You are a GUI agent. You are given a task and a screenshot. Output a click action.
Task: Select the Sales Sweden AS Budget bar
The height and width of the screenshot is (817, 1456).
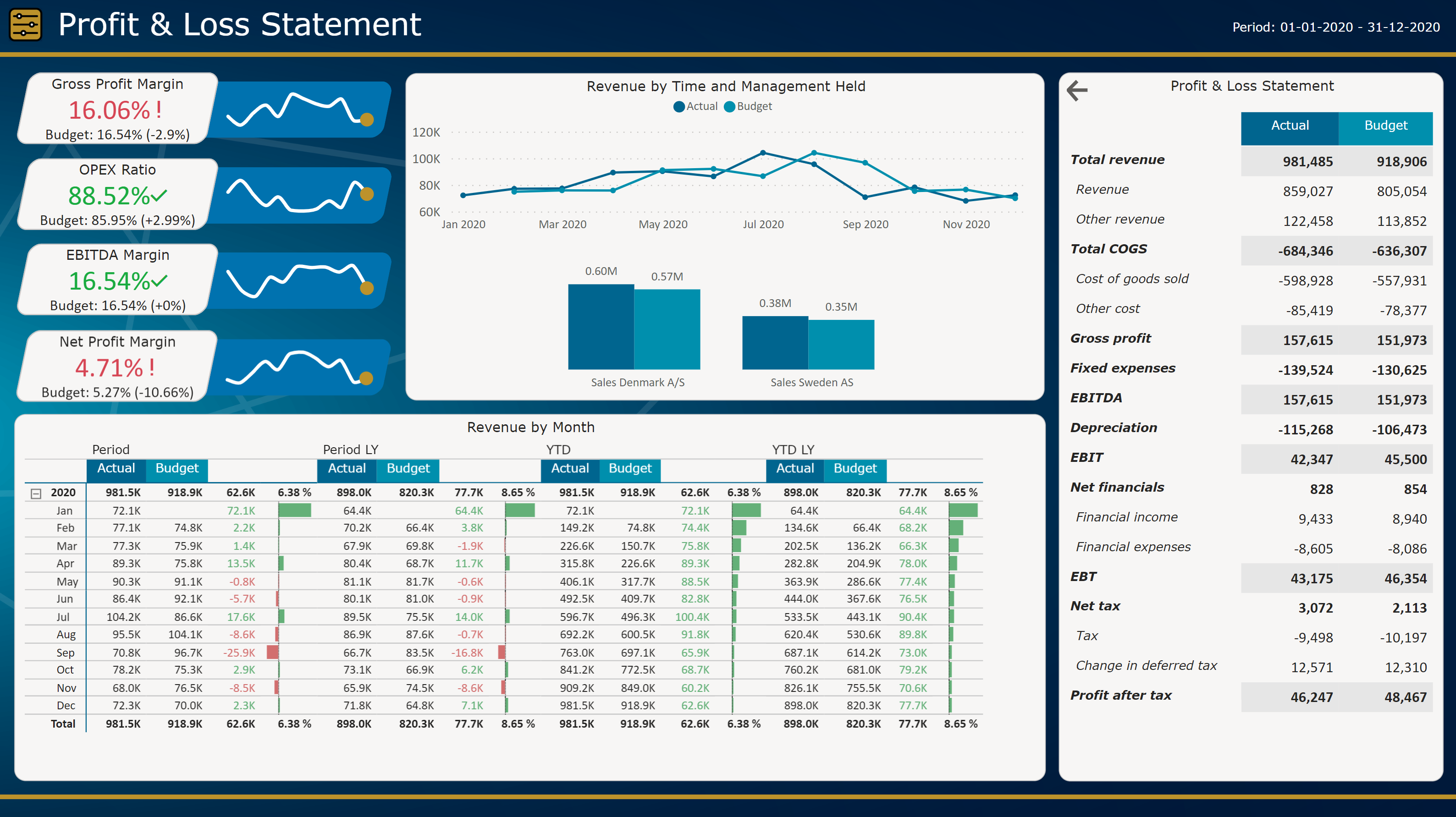pos(841,345)
